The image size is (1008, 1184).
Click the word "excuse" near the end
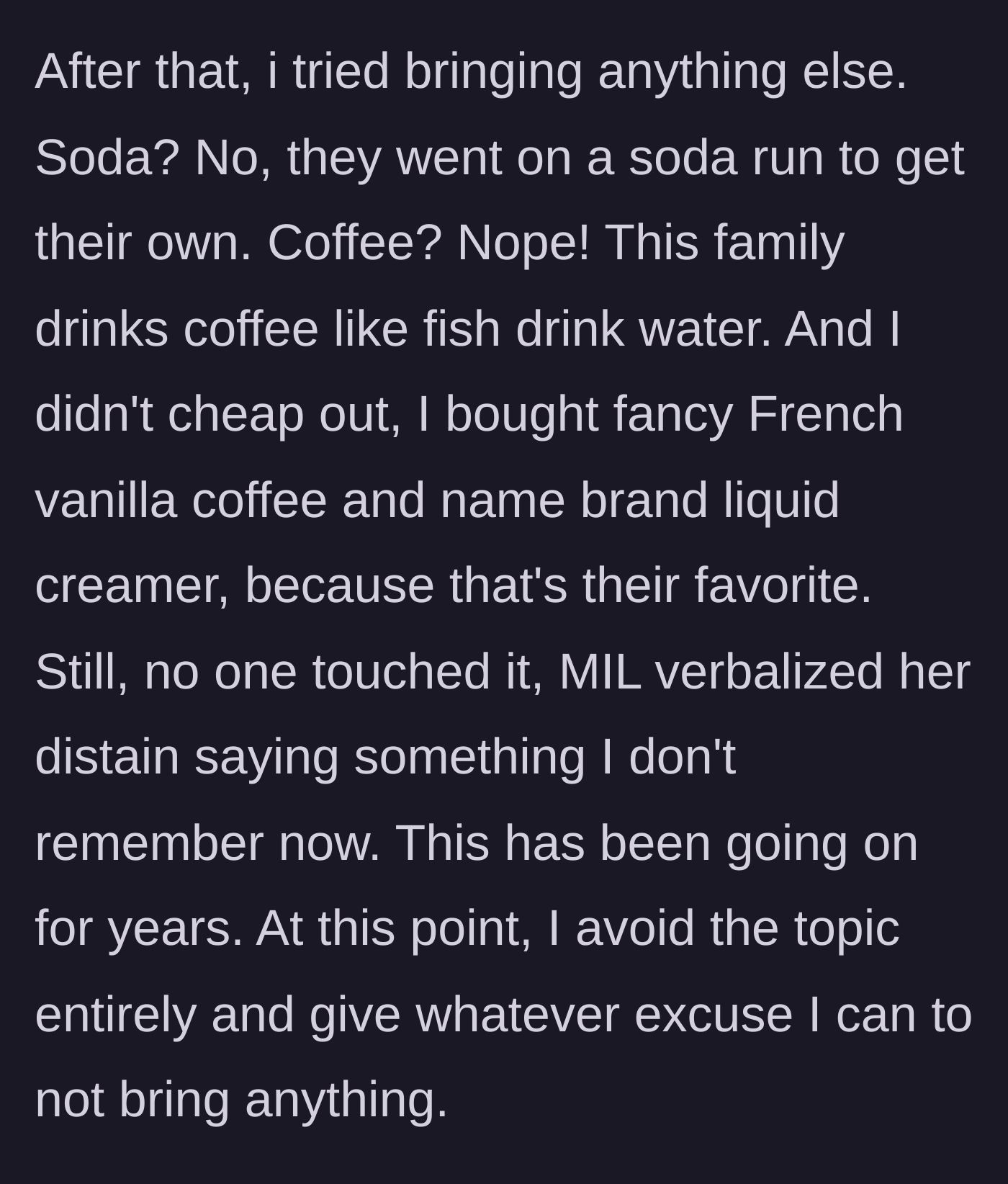[714, 1014]
